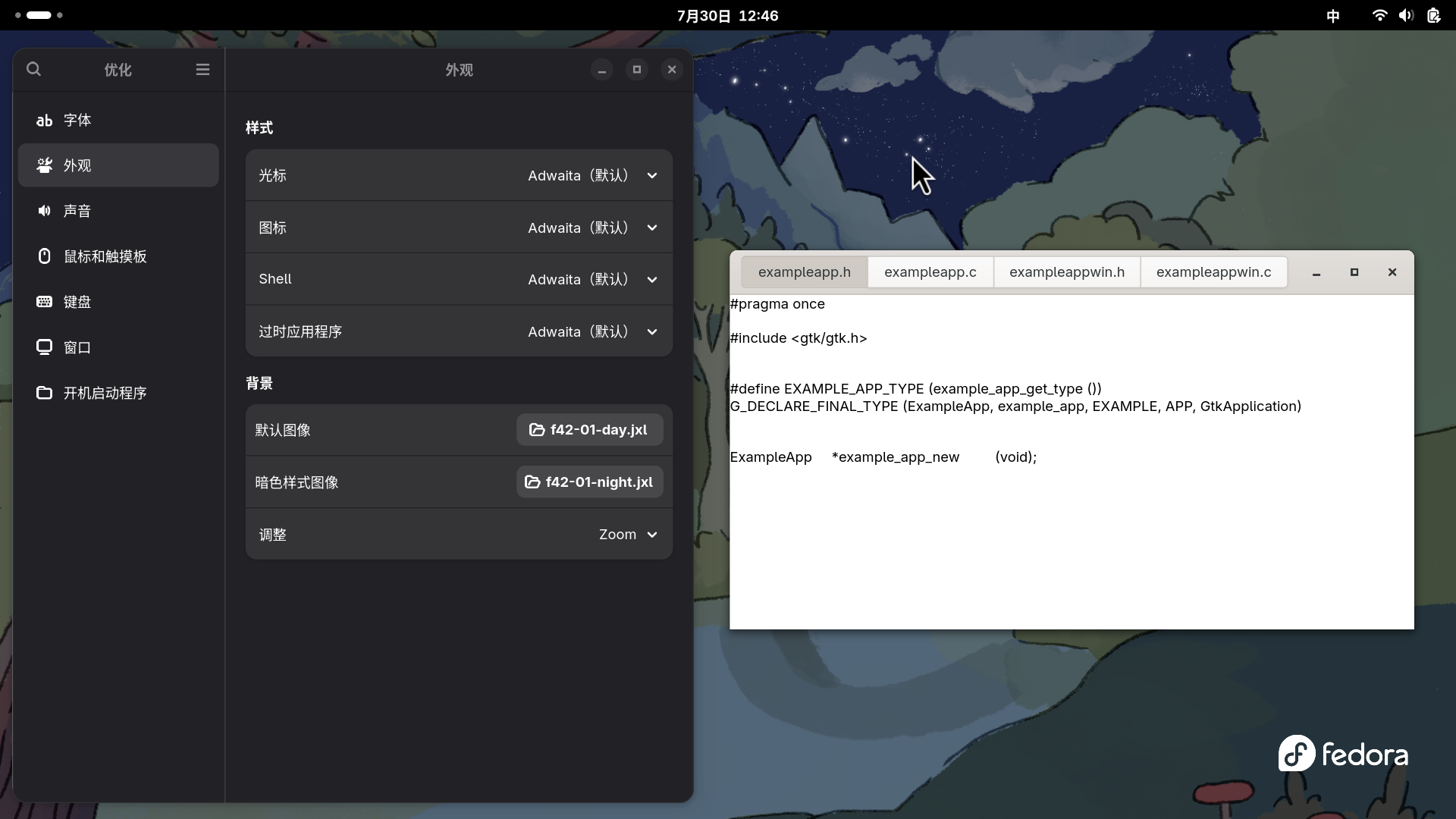Expand the 图标 icon theme dropdown
Screen dimensions: 1456x819
pos(592,227)
